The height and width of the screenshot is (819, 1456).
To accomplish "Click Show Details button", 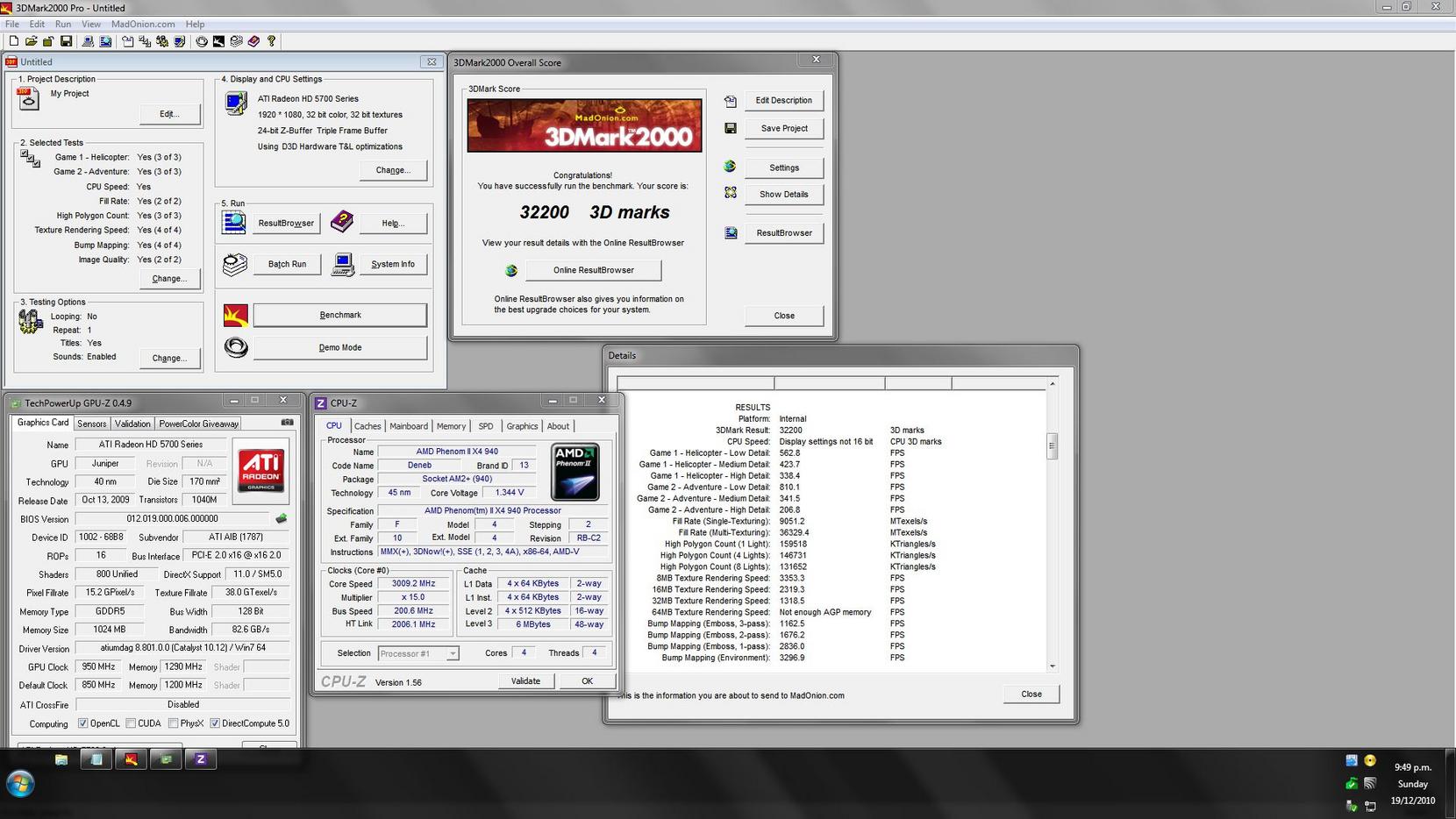I will (x=784, y=194).
